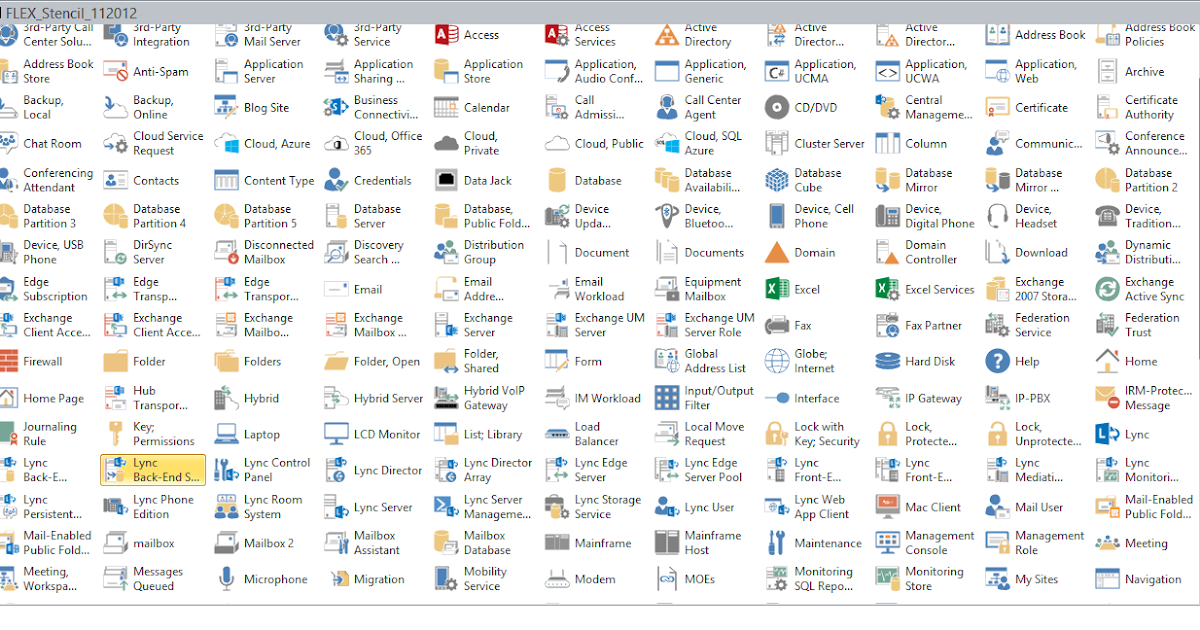Viewport: 1200px width, 630px height.
Task: Pick the Navigation shape
Action: coord(1139,579)
